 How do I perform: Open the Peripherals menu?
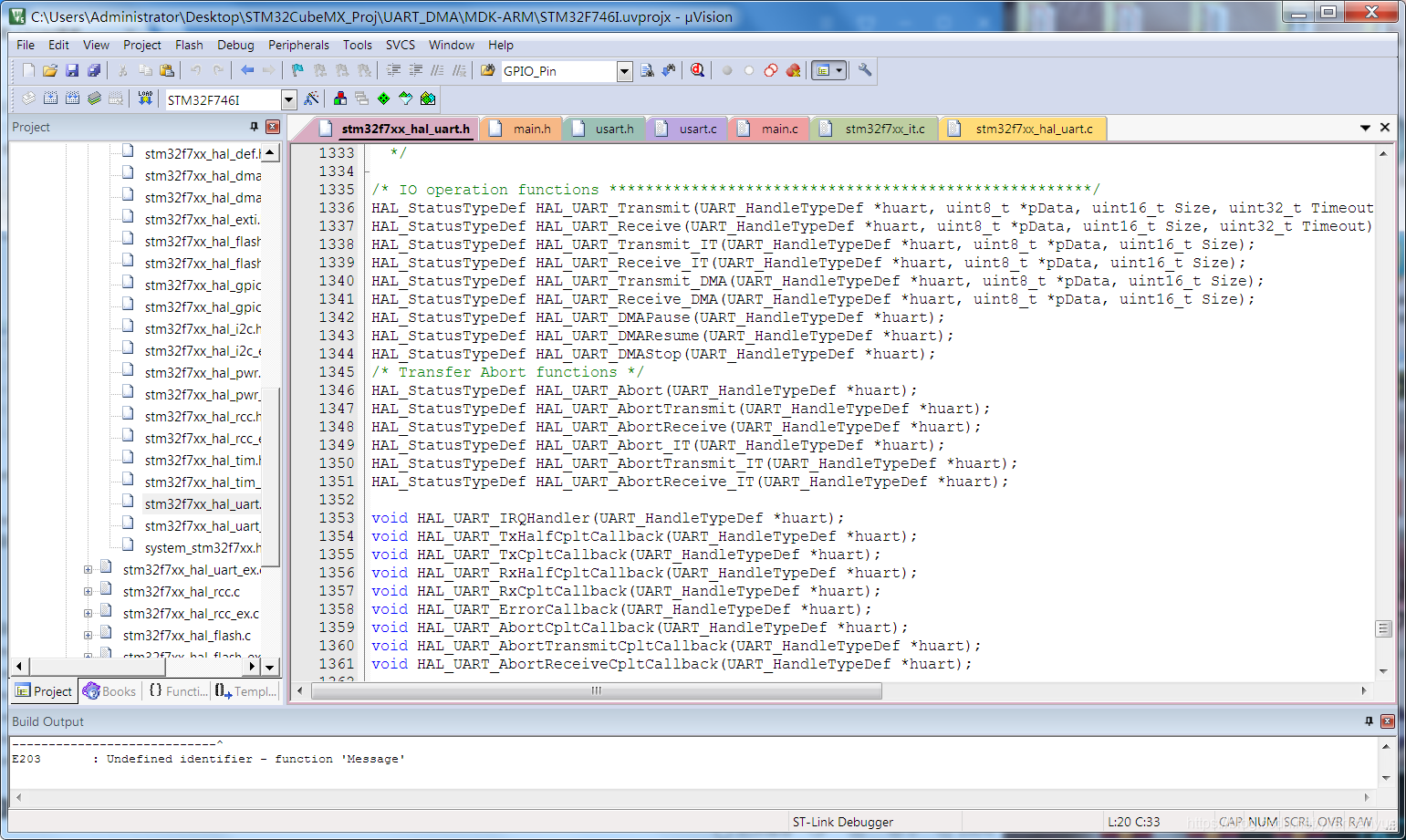(297, 45)
